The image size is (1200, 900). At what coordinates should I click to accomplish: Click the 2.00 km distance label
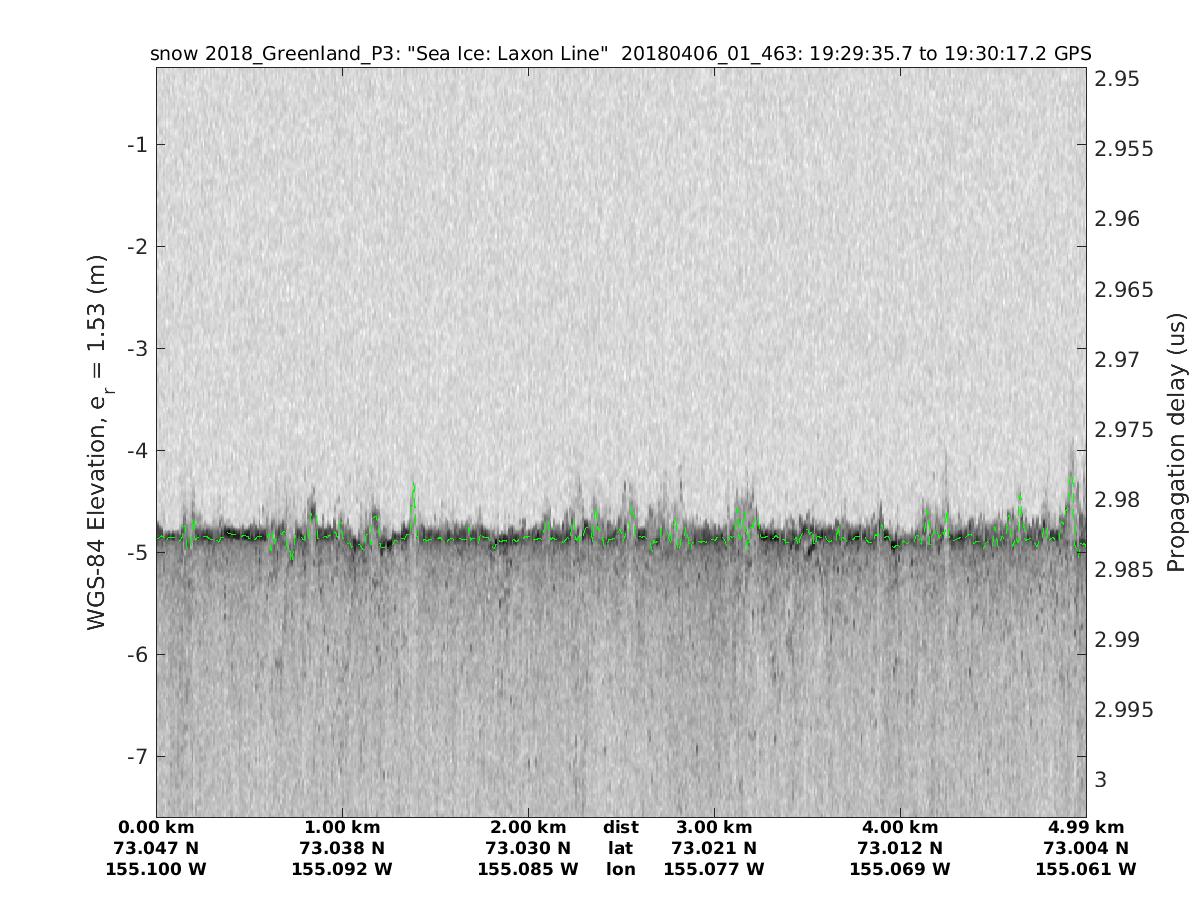528,827
